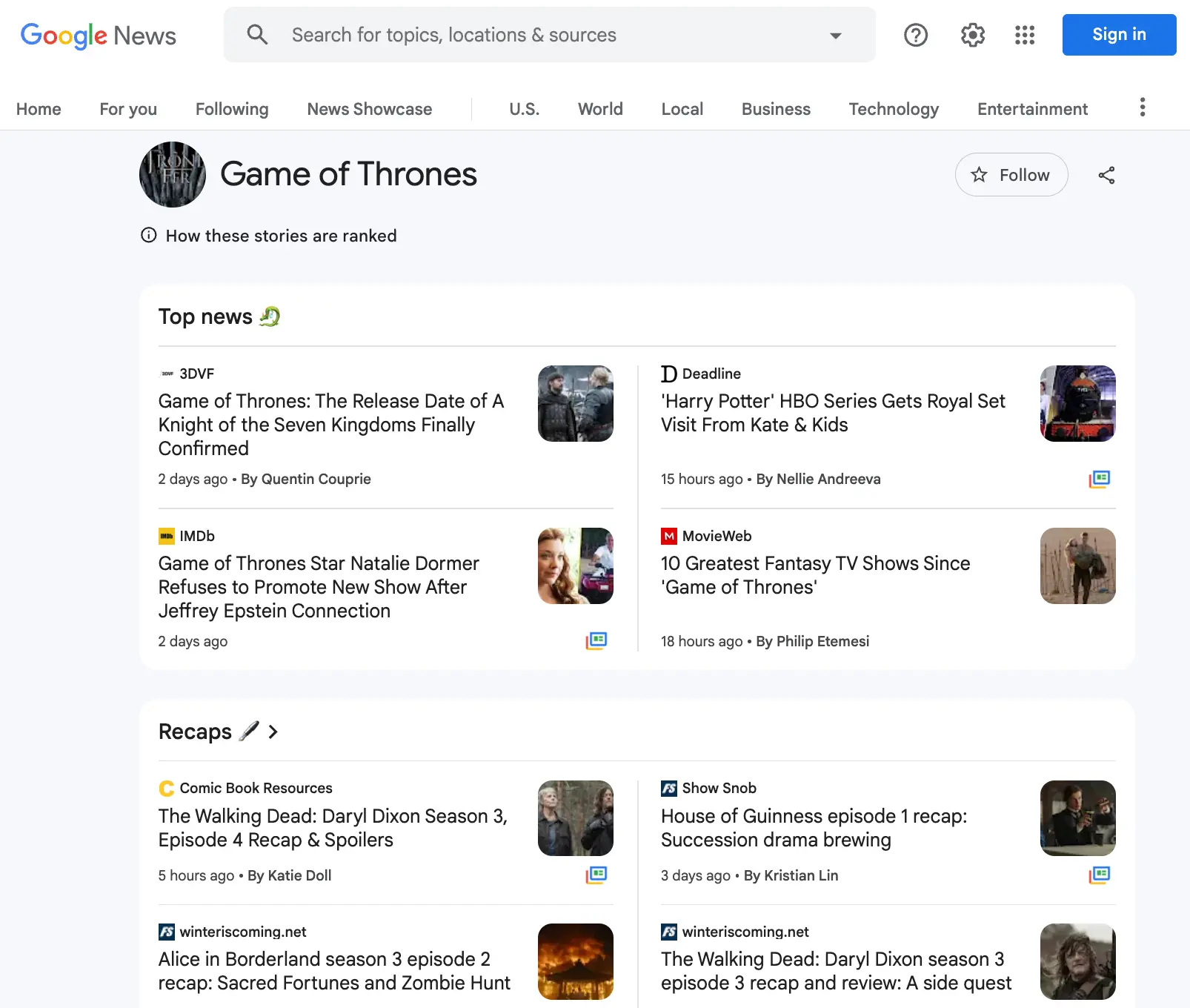Open the For you tab
The height and width of the screenshot is (1008, 1190).
point(128,109)
